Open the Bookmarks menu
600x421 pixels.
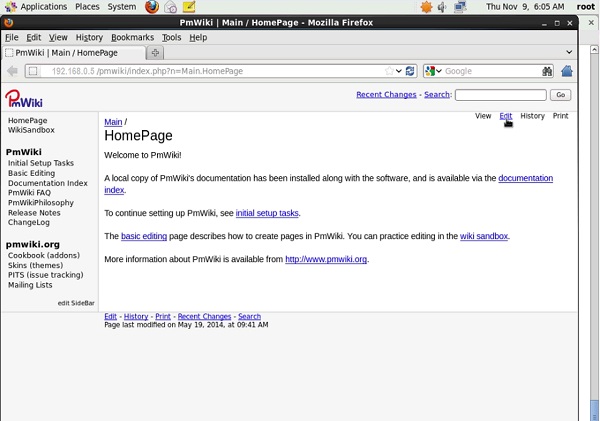coord(132,38)
